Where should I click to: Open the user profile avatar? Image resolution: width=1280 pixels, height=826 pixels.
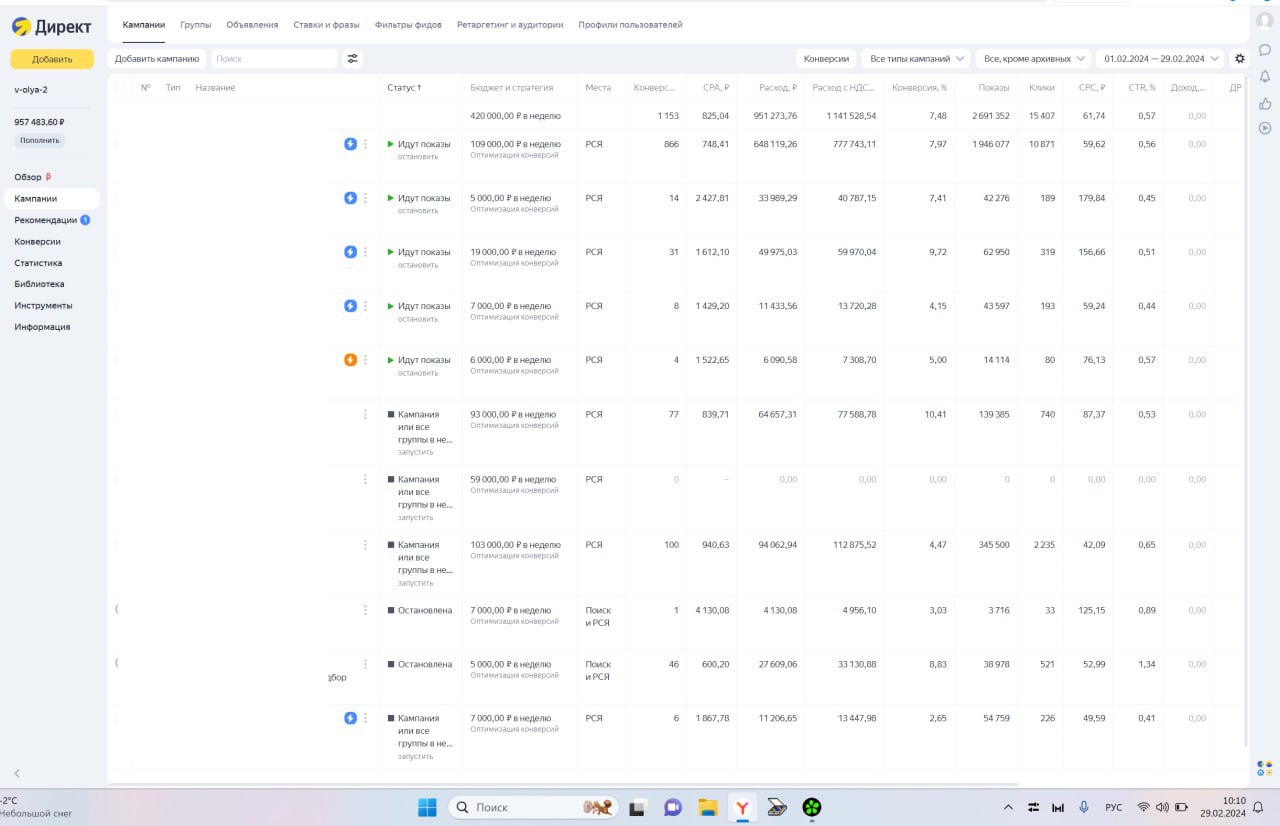pyautogui.click(x=1265, y=21)
